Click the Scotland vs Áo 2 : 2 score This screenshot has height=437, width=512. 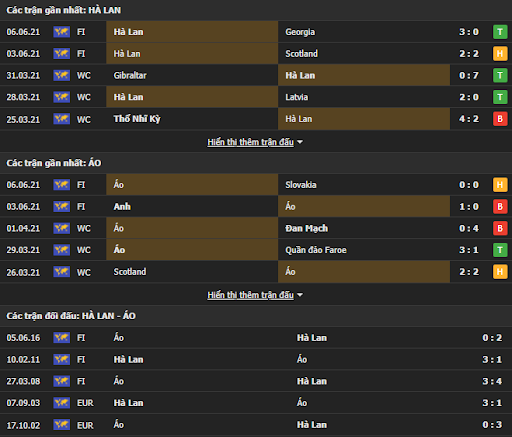469,272
